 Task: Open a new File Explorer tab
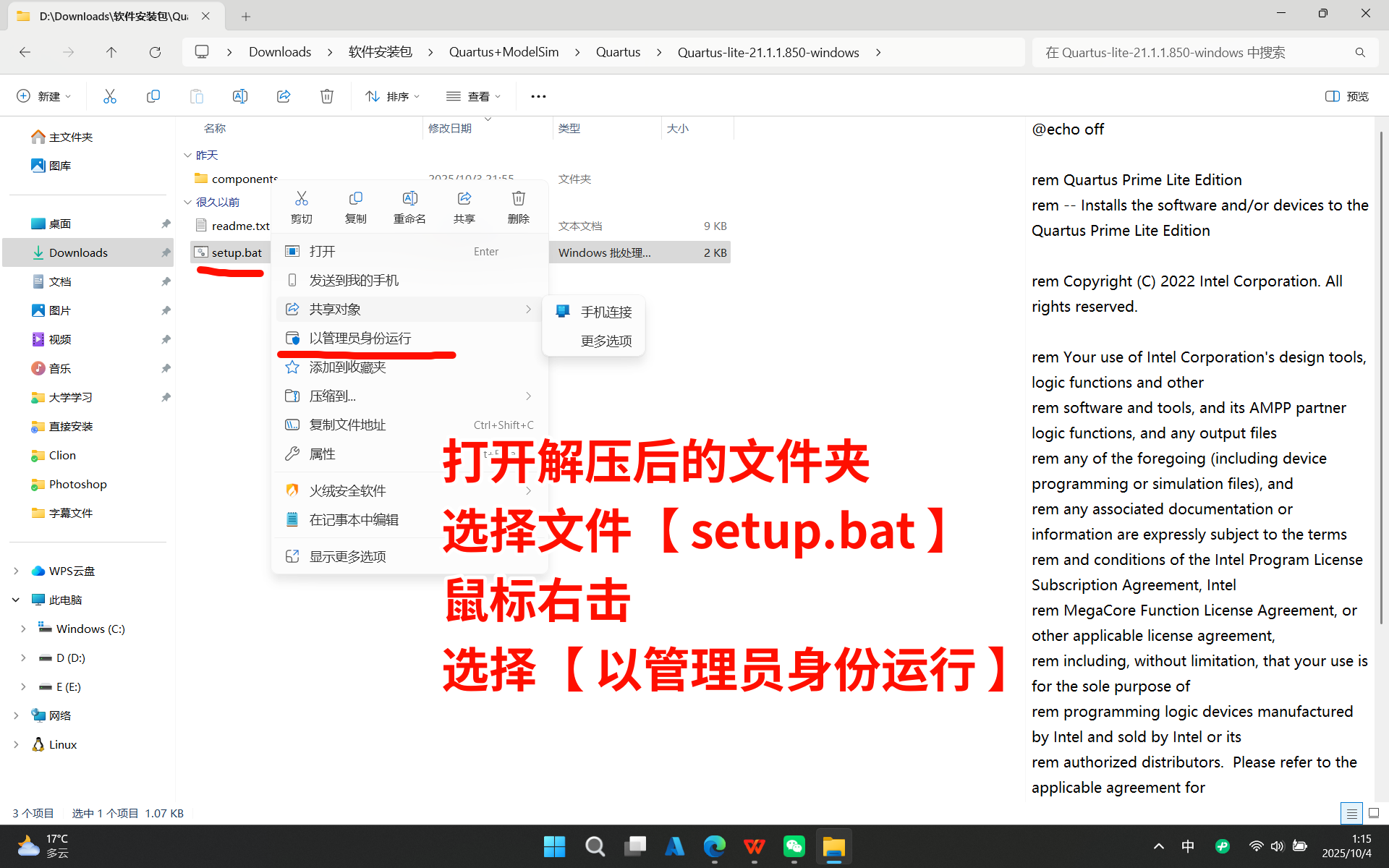(x=246, y=16)
